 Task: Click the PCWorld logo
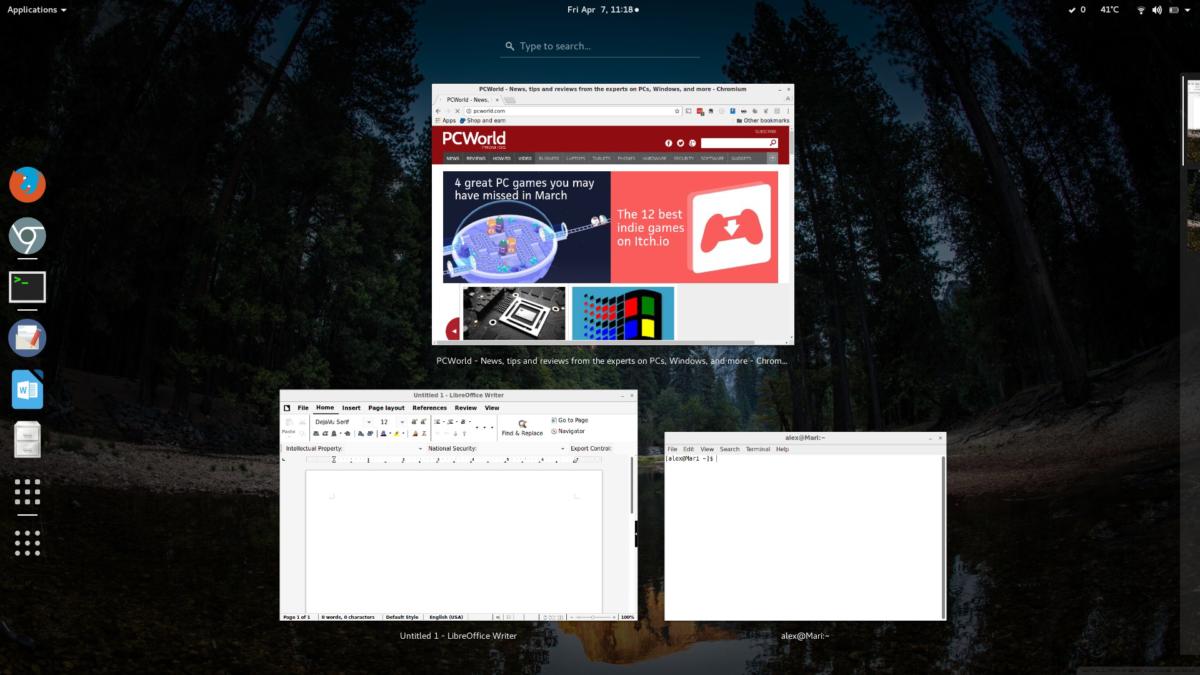[x=475, y=139]
